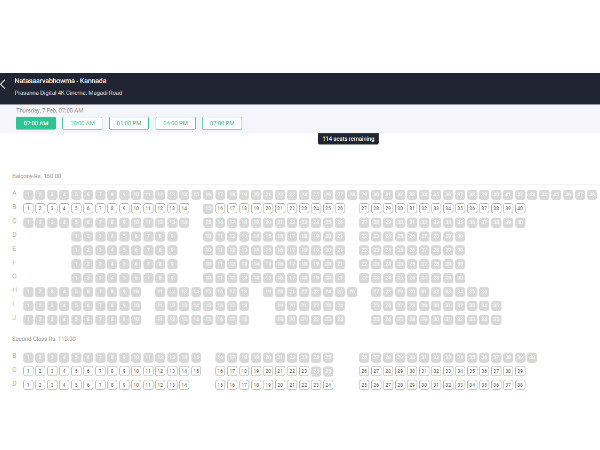Choose seat 27 in Balcony row B
Screen dimensions: 600x450
[x=364, y=208]
